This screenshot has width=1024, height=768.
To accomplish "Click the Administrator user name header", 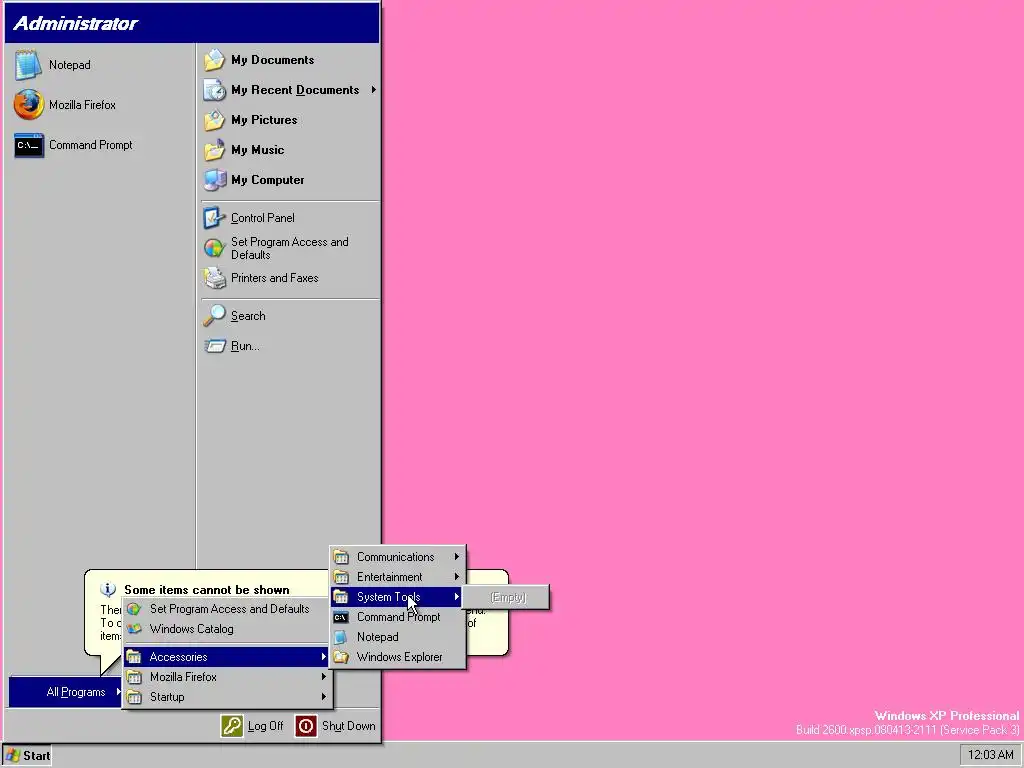I will [x=75, y=24].
